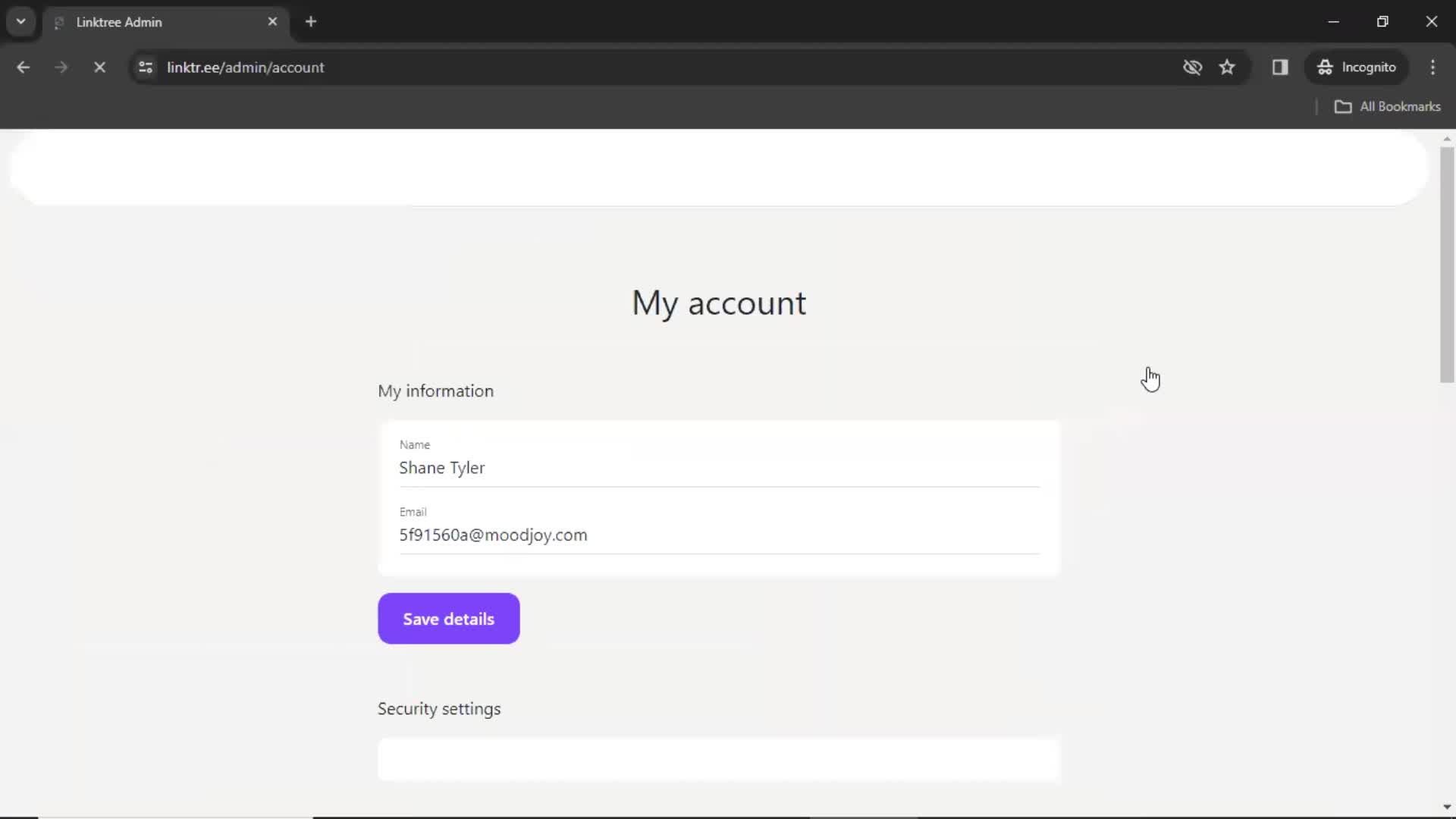Click the address bar URL
Screen dimensions: 1456x819
[246, 67]
